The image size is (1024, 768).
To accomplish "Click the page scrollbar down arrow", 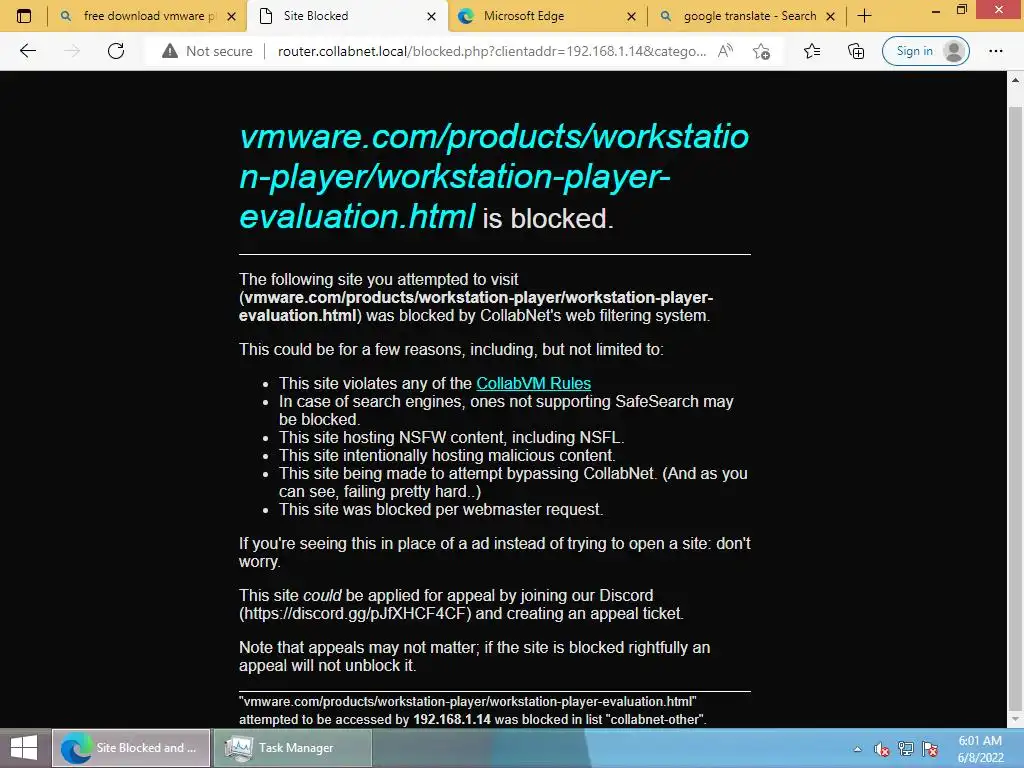I will [x=1016, y=720].
